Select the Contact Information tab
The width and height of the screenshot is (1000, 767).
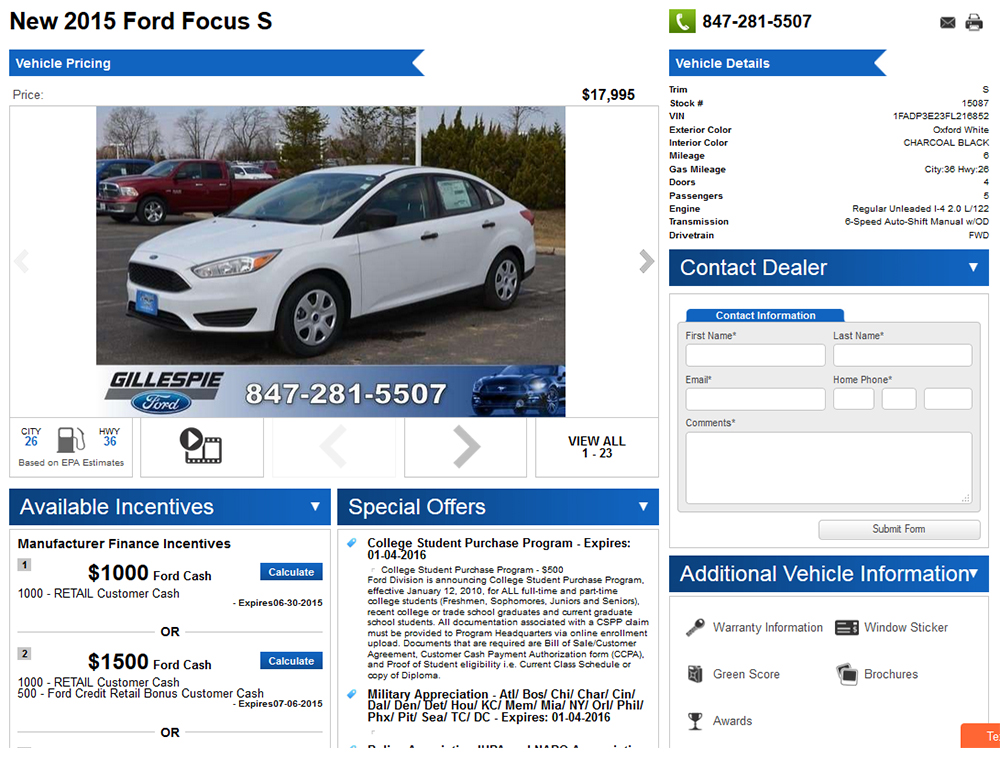pyautogui.click(x=765, y=316)
